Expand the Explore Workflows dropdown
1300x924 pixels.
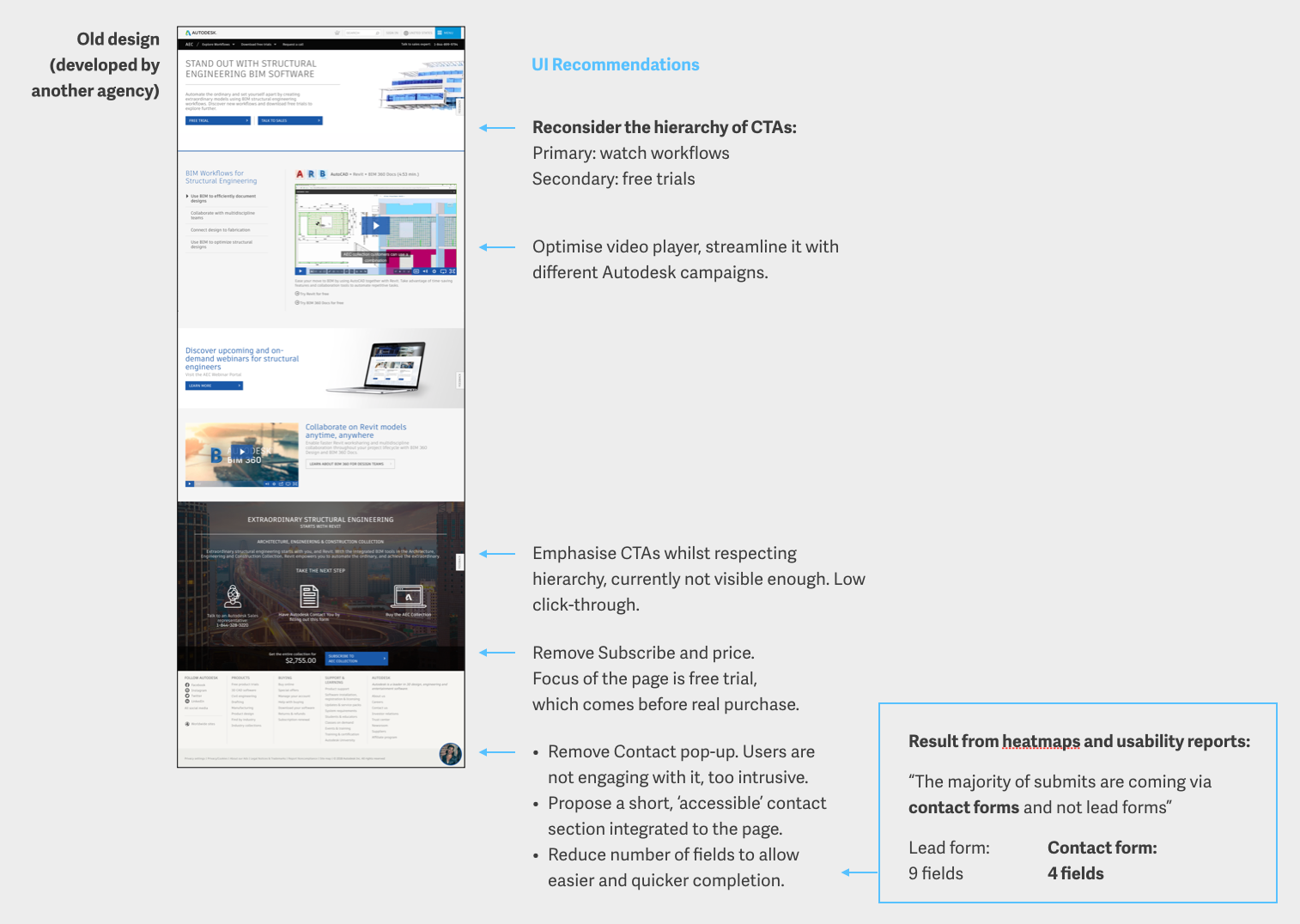click(218, 44)
